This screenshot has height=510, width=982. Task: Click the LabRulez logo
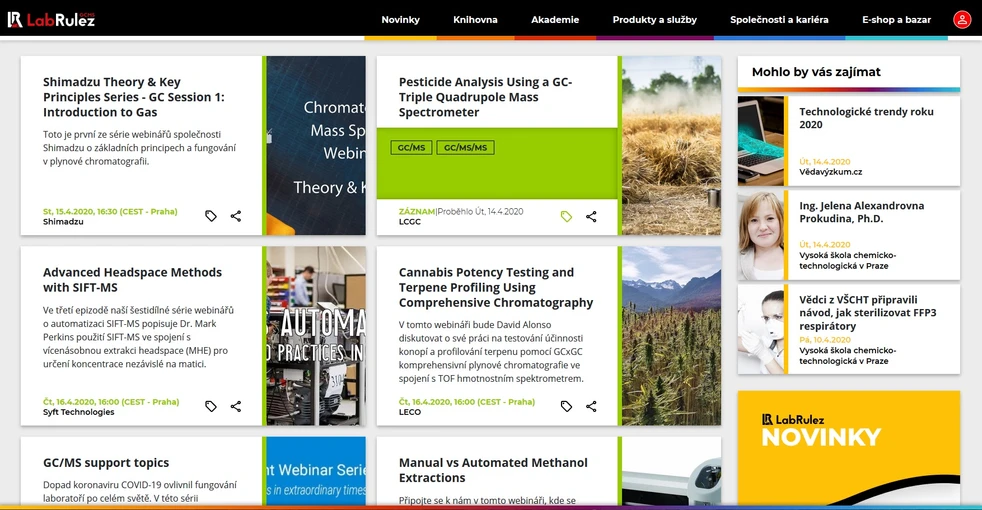click(x=51, y=19)
